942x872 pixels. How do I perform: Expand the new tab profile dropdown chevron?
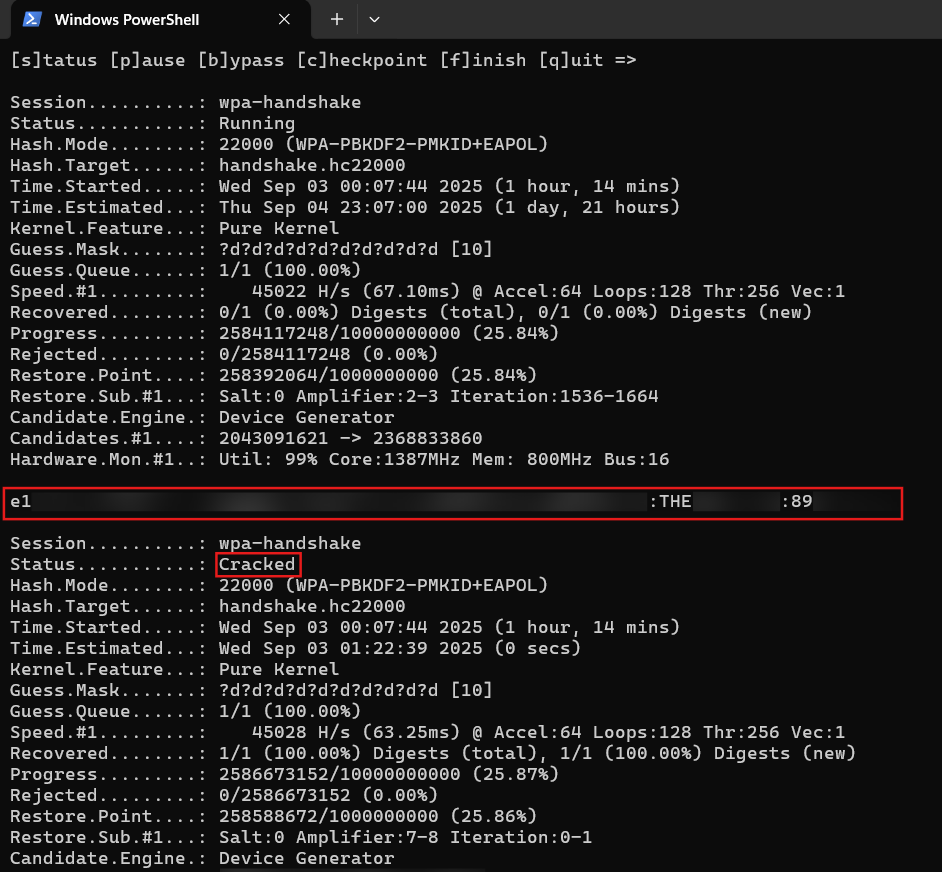tap(374, 19)
